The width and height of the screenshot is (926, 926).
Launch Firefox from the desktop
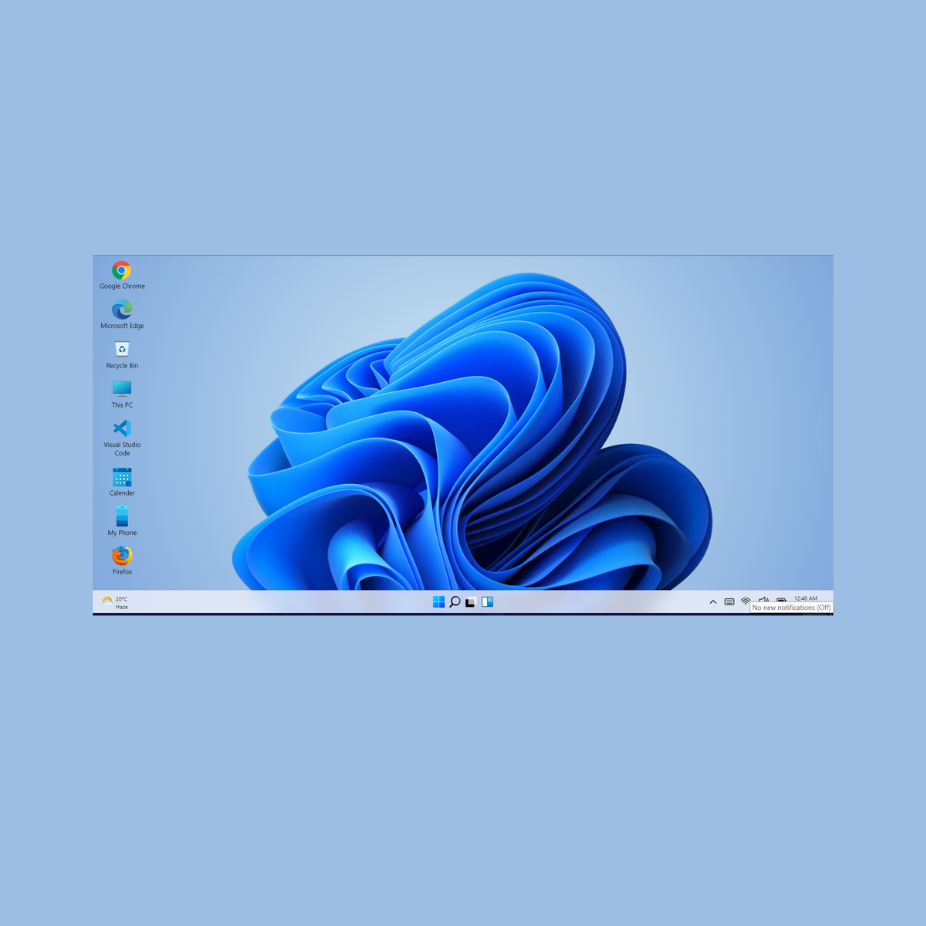coord(122,555)
